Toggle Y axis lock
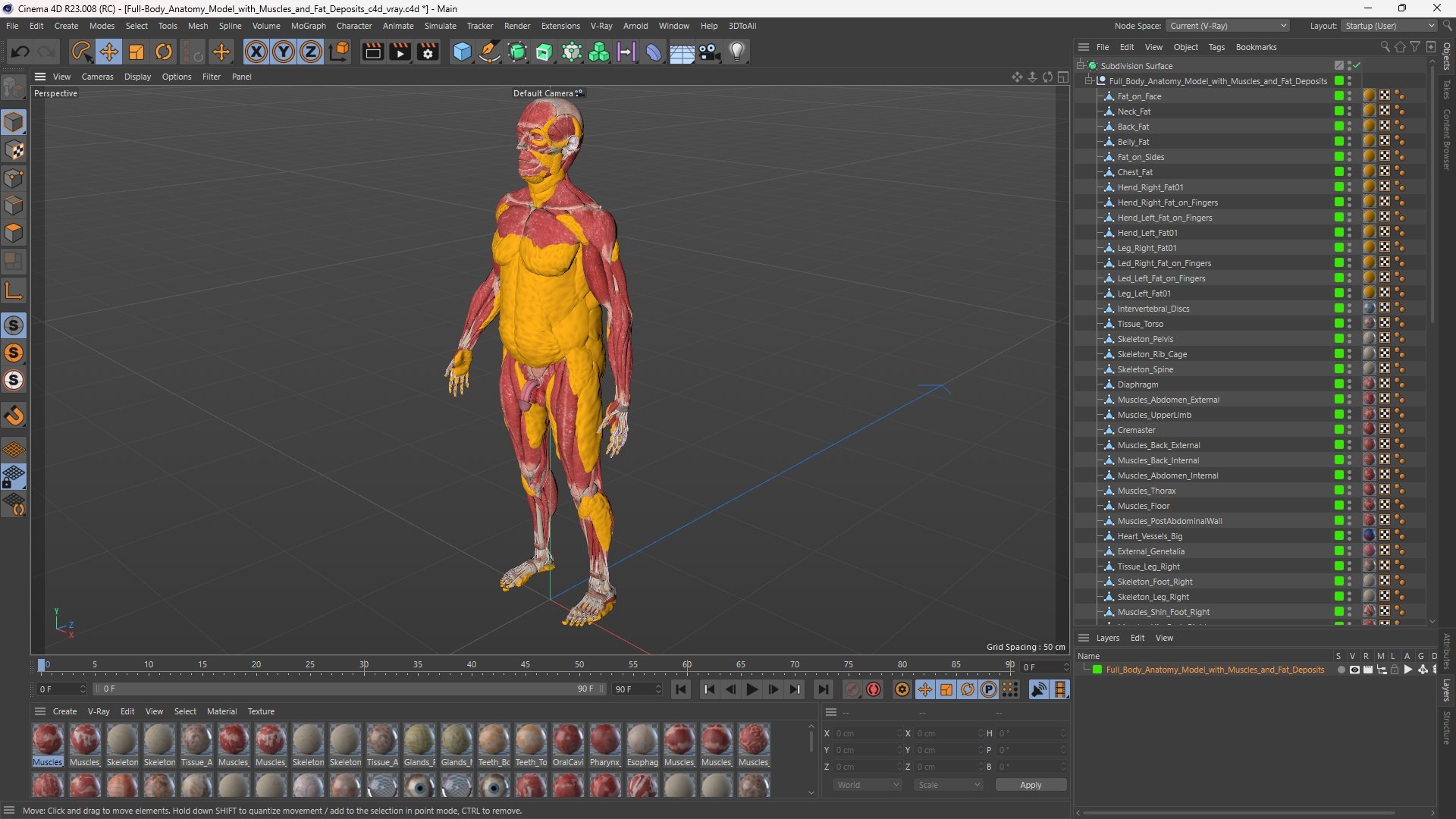Screen dimensions: 1456x819 click(284, 52)
